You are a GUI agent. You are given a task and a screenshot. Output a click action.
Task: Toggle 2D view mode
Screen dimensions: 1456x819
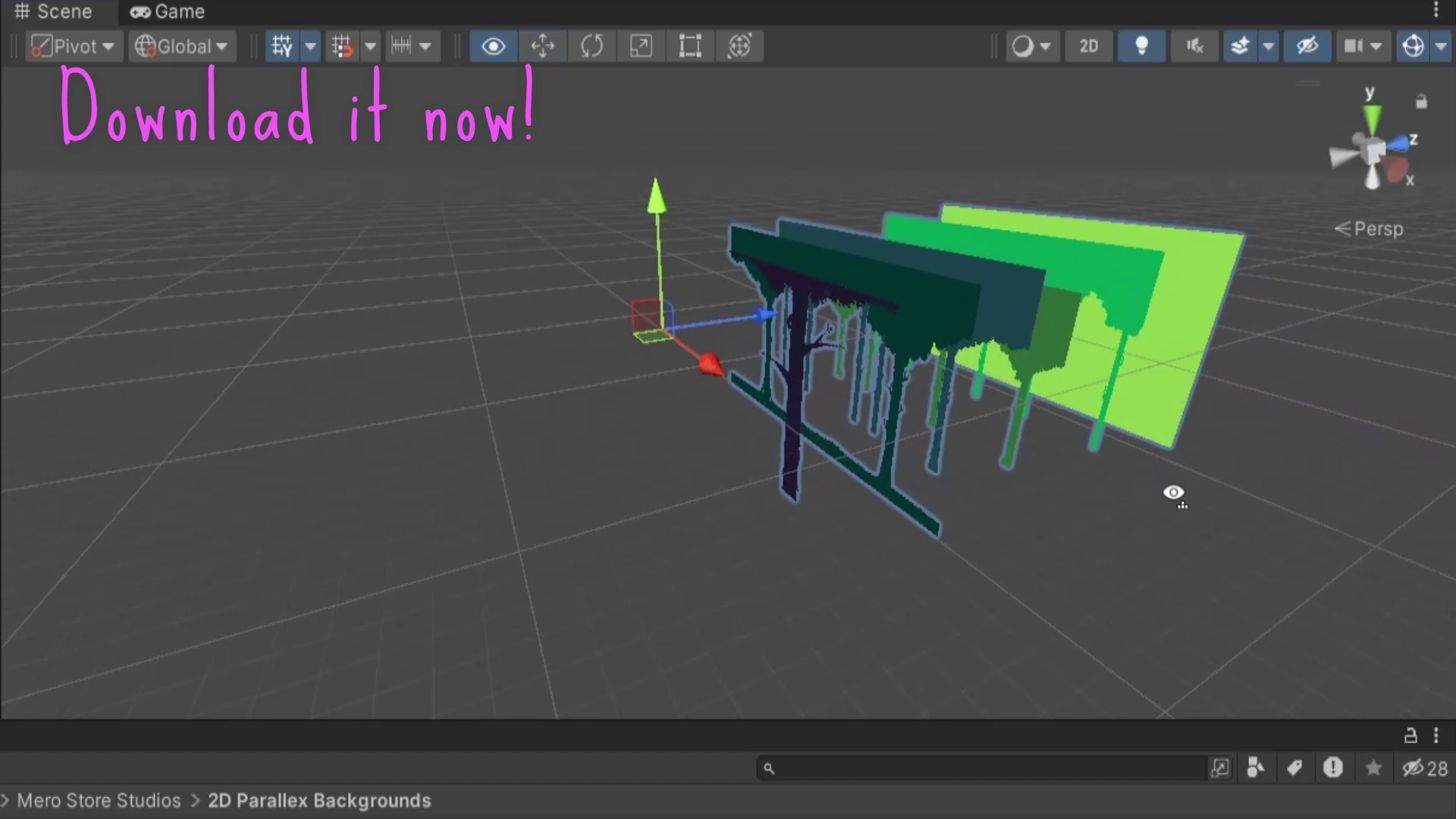[1089, 46]
